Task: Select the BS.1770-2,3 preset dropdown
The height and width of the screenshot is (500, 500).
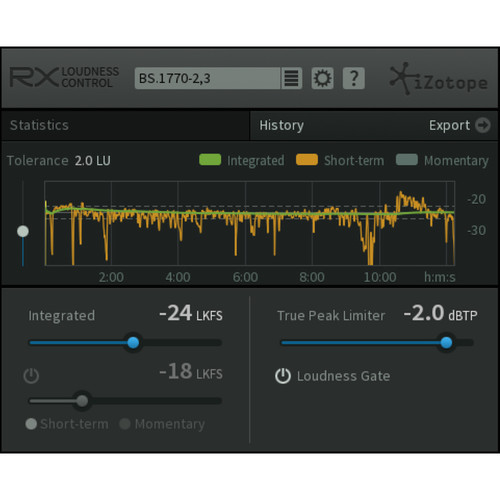Action: click(x=207, y=78)
